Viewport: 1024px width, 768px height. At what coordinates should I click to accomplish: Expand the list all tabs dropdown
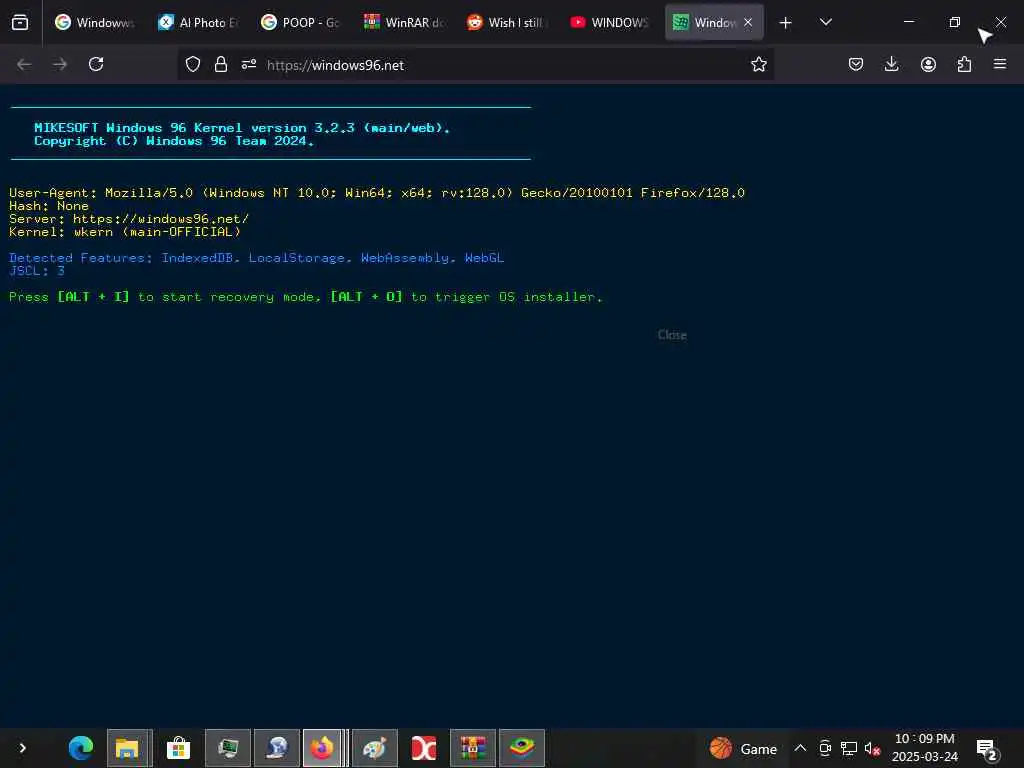pyautogui.click(x=825, y=22)
